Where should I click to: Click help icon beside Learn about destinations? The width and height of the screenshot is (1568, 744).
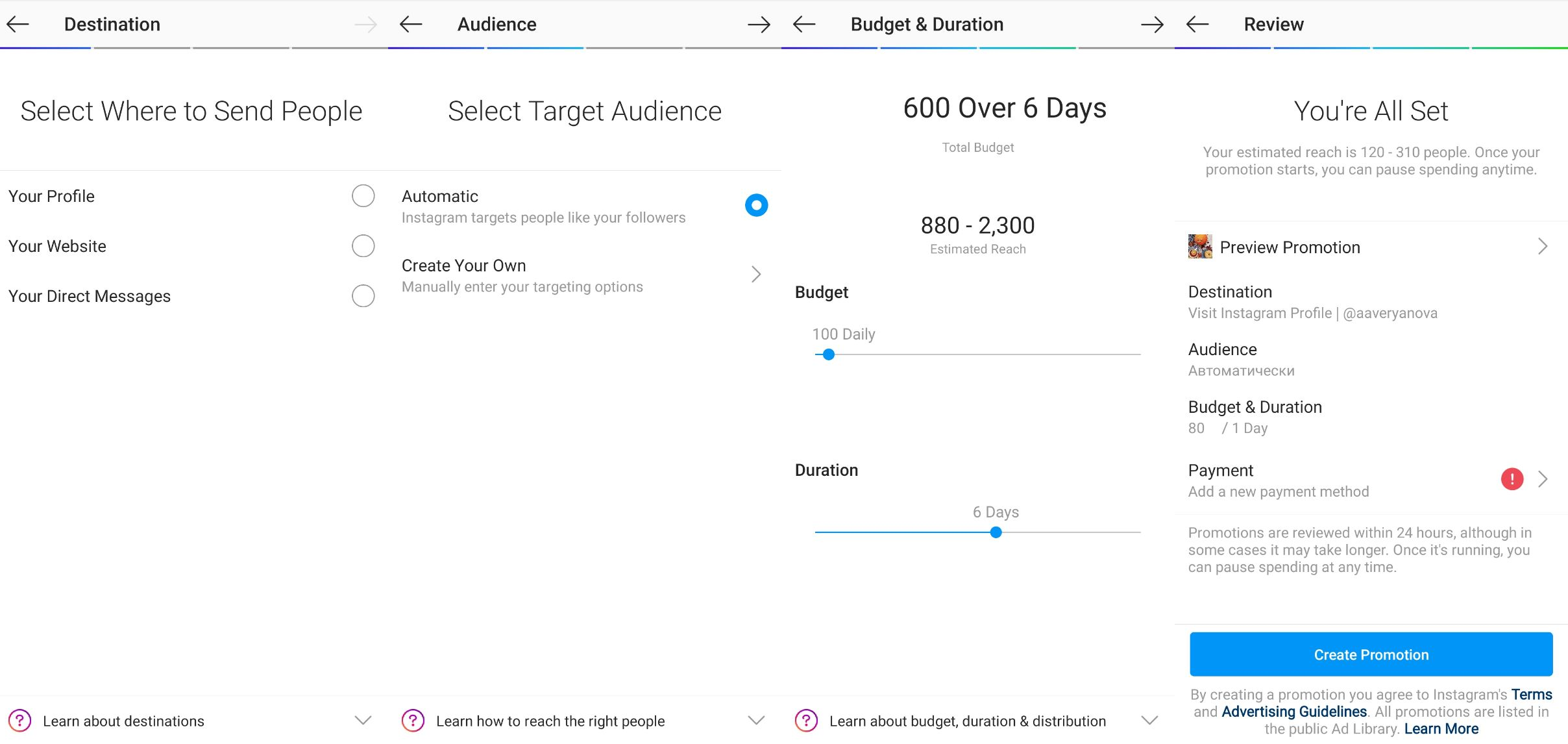pyautogui.click(x=20, y=721)
